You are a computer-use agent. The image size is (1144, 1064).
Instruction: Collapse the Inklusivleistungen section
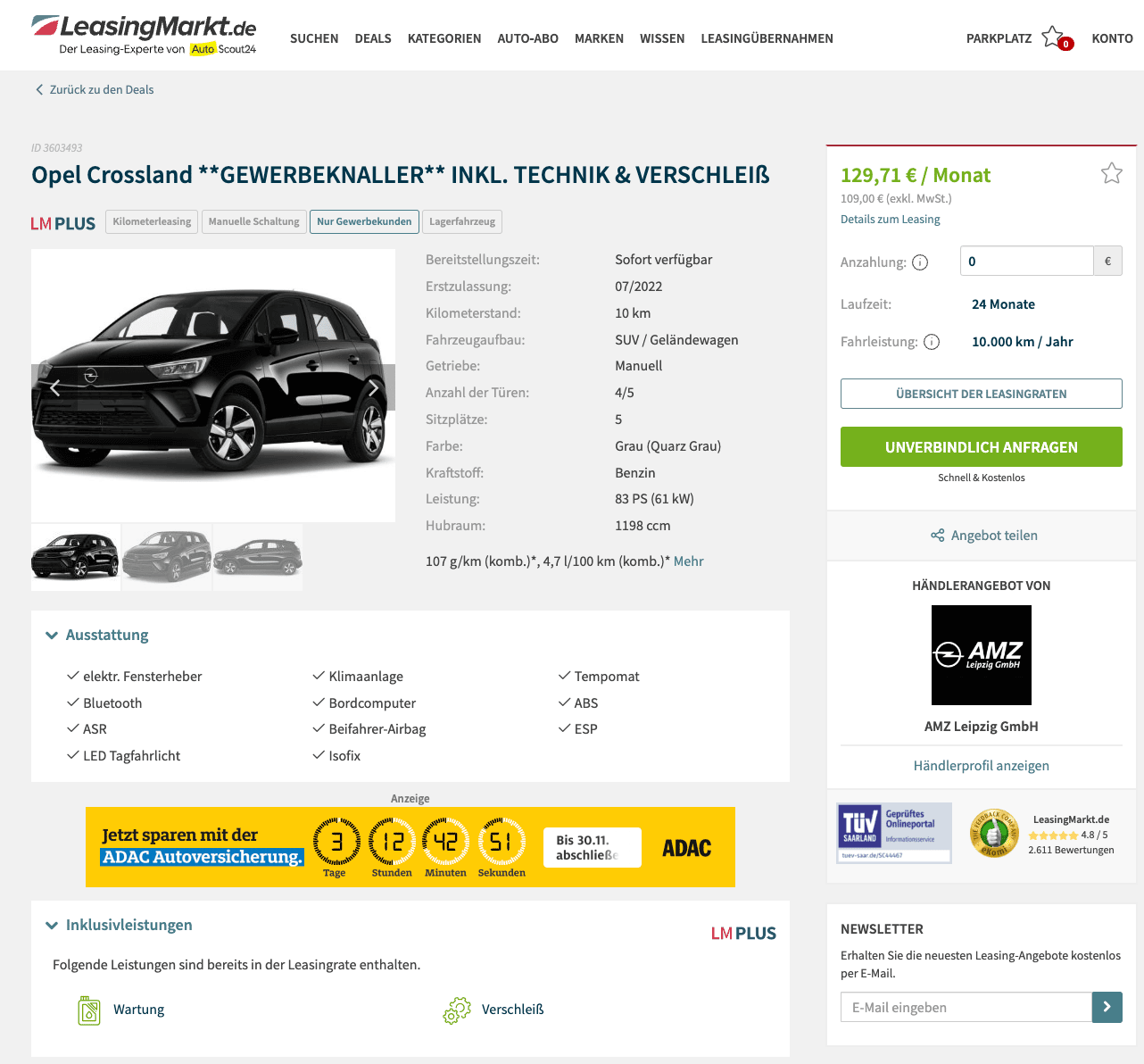pos(119,925)
